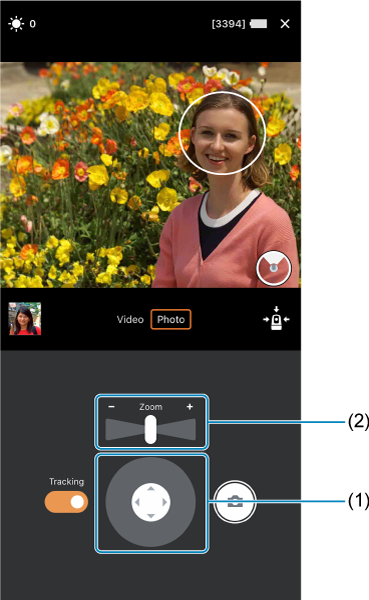The width and height of the screenshot is (369, 600).
Task: Switch to Video mode
Action: pyautogui.click(x=130, y=320)
